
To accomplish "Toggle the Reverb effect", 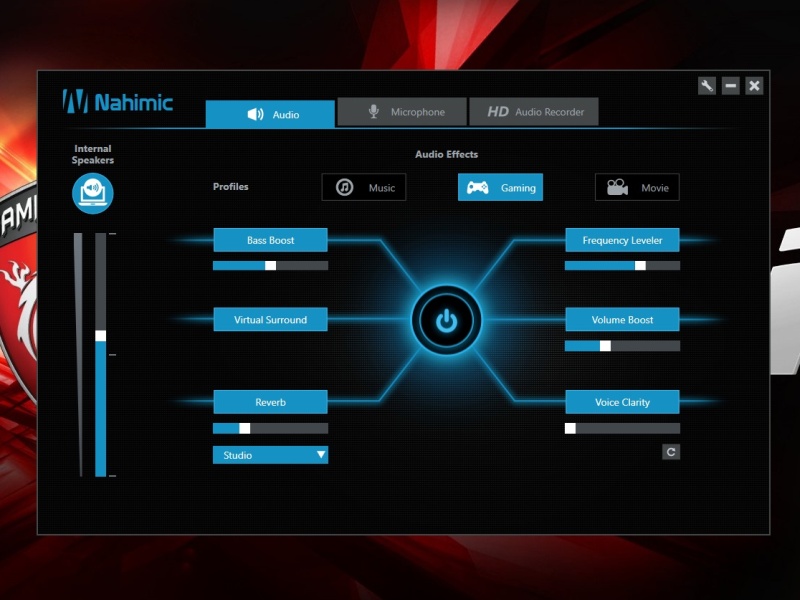I will [270, 402].
